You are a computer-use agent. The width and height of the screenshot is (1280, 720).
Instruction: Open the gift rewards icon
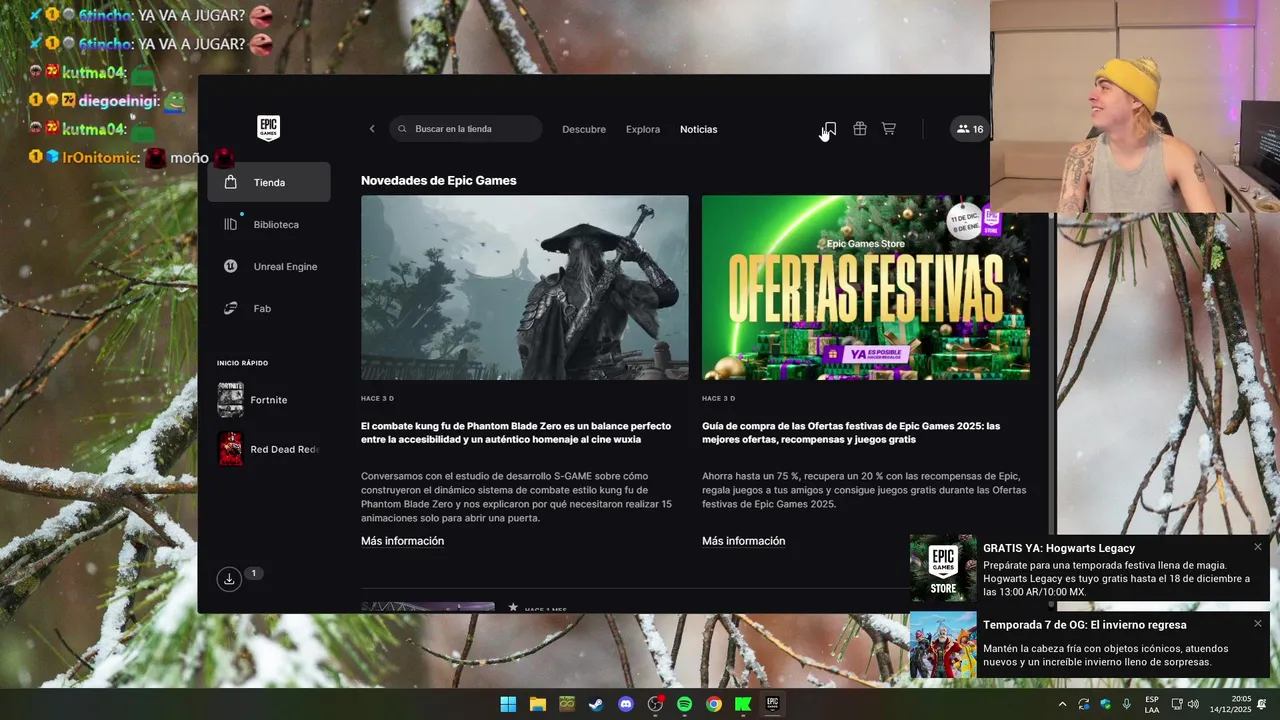click(859, 129)
